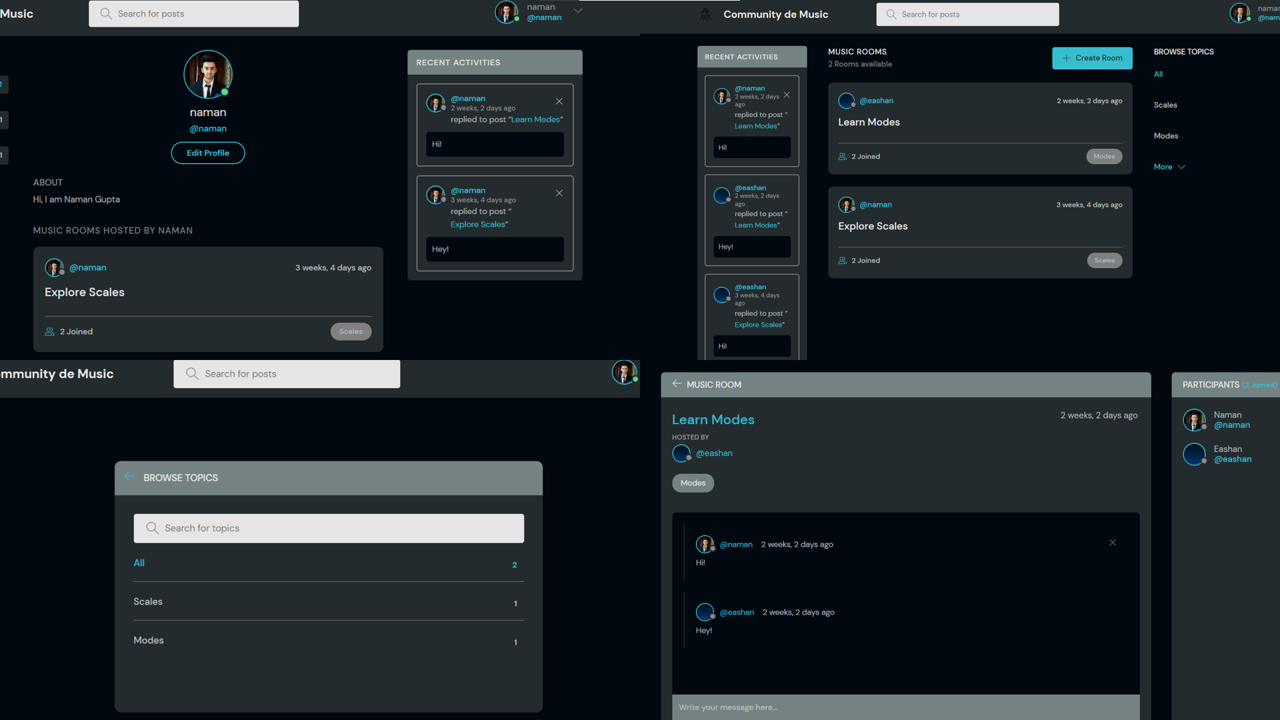Click the Scales tag on naman's hosted room
This screenshot has width=1280, height=720.
(x=351, y=331)
